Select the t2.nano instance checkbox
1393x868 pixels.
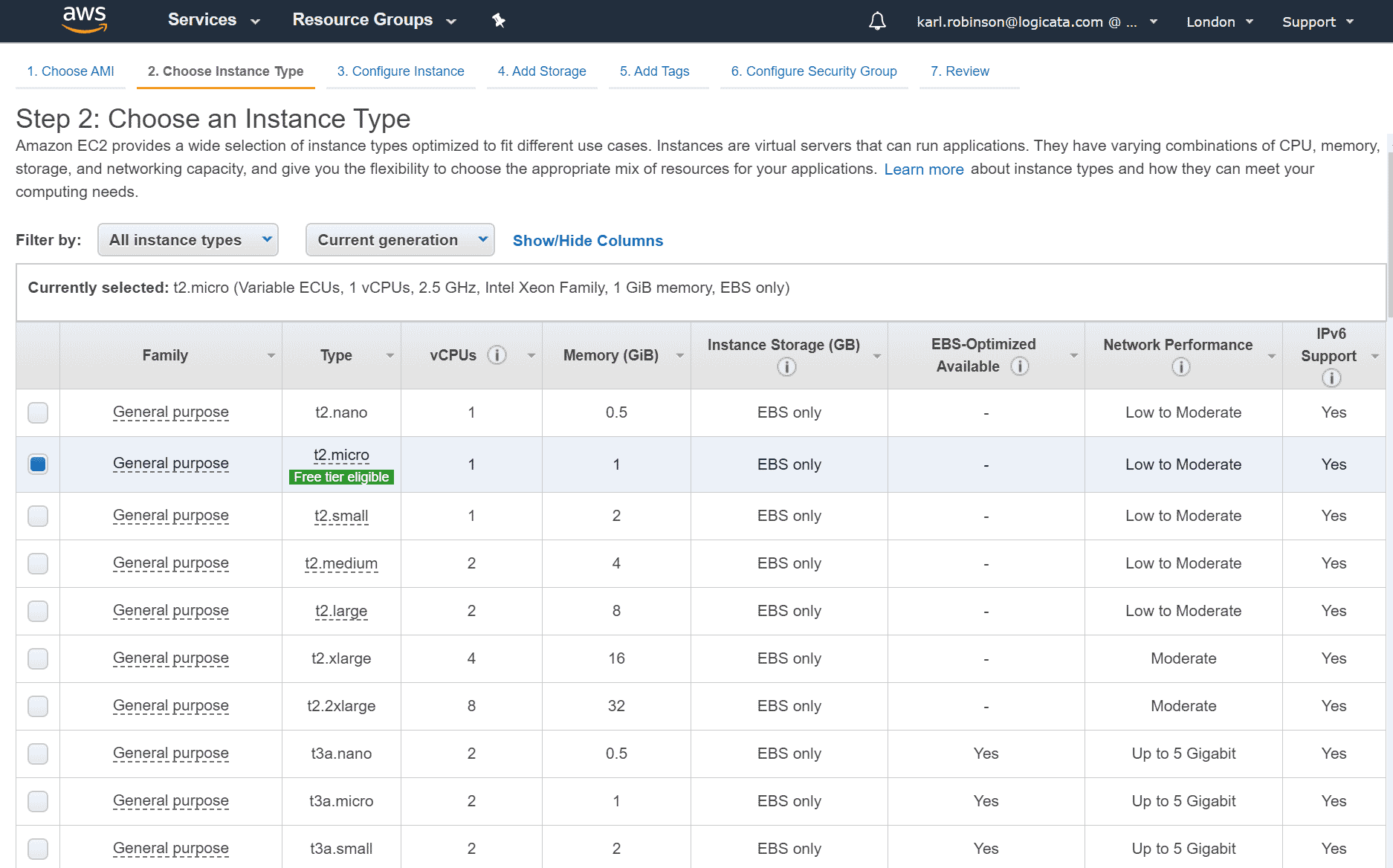click(x=38, y=412)
